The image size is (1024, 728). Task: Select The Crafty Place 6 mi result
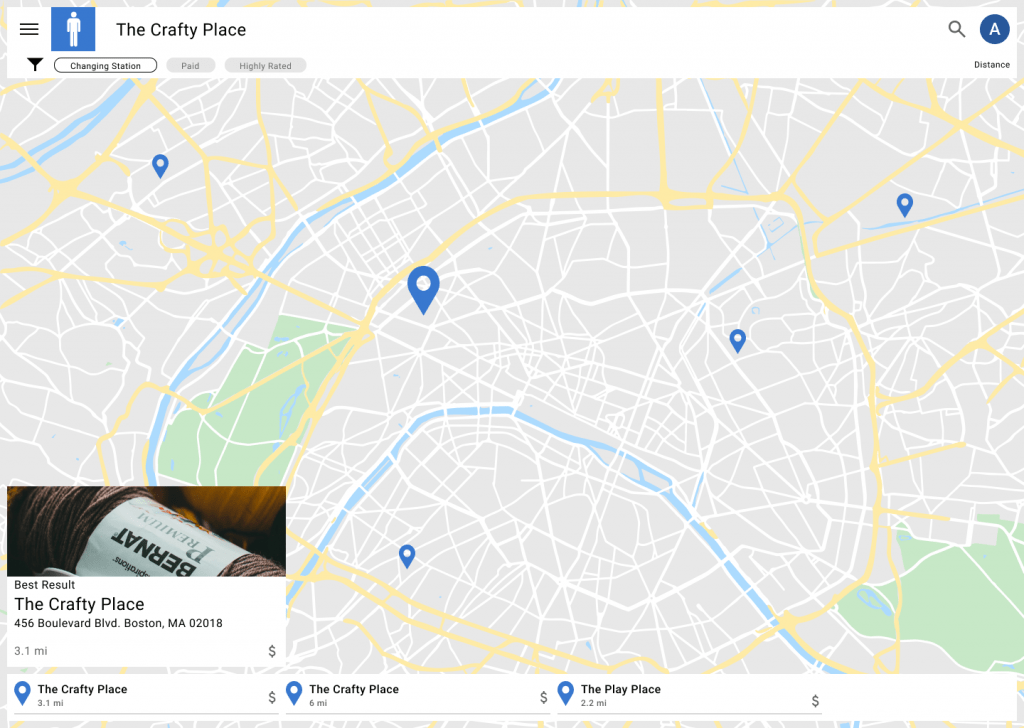[414, 695]
